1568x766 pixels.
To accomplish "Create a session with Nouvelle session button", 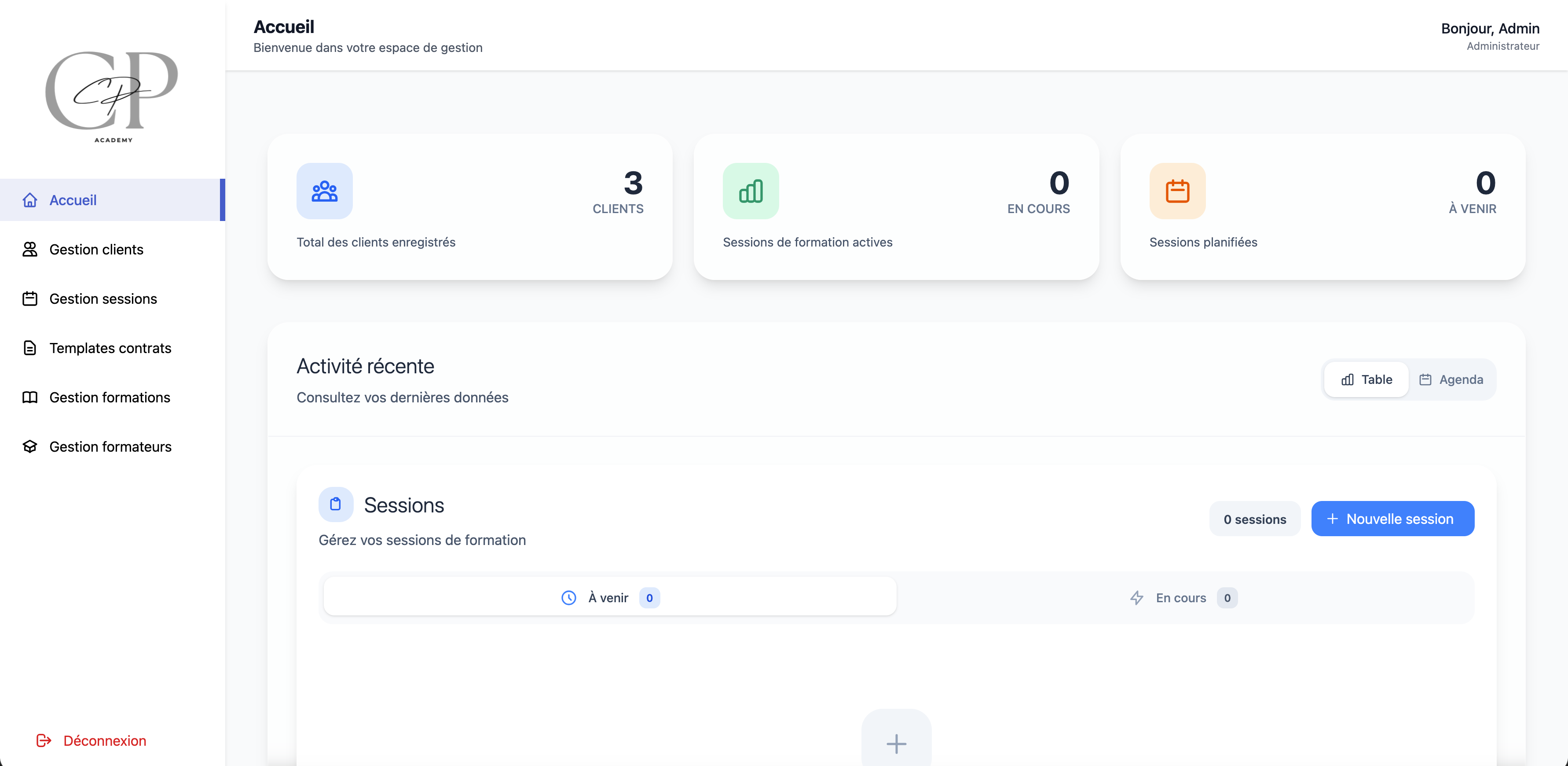I will tap(1393, 518).
